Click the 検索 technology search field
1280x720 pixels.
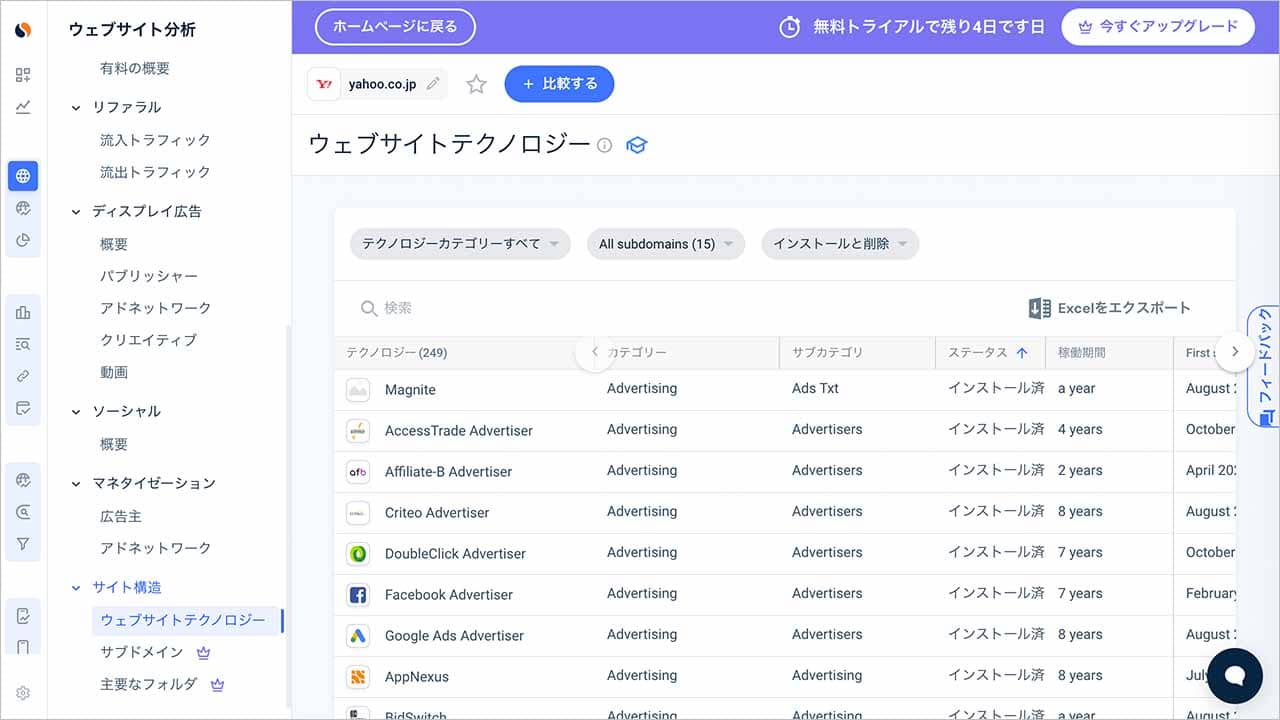tap(680, 308)
